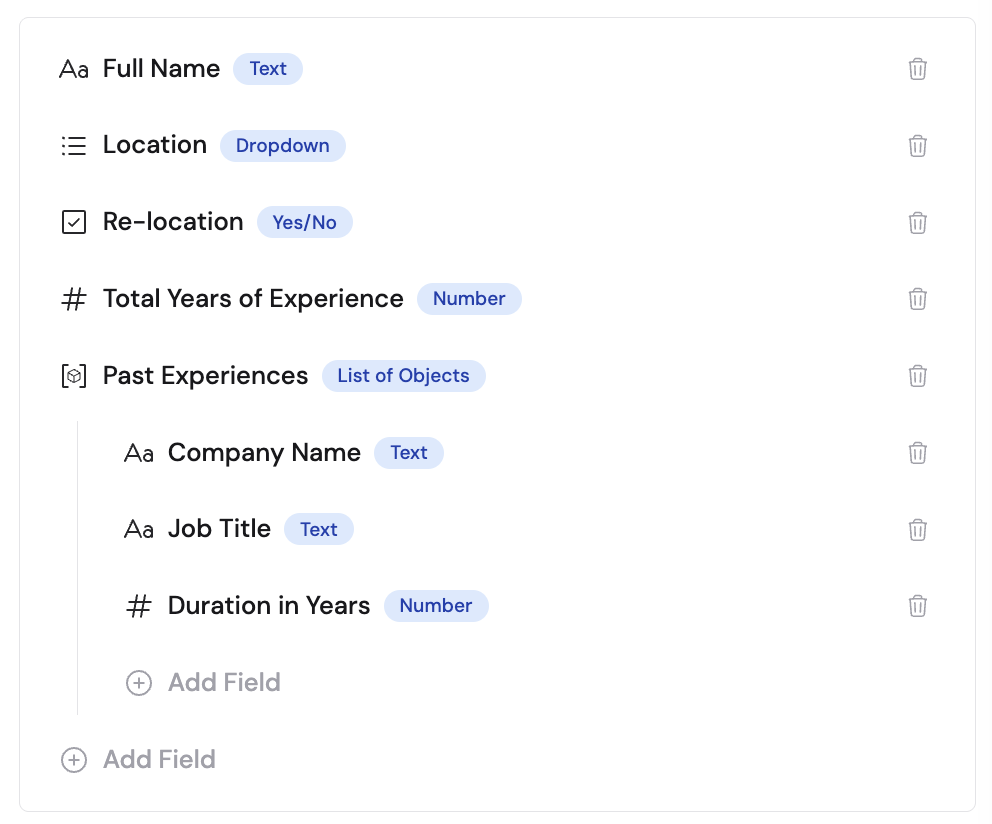Image resolution: width=992 pixels, height=824 pixels.
Task: Click the List of Objects badge
Action: (403, 375)
